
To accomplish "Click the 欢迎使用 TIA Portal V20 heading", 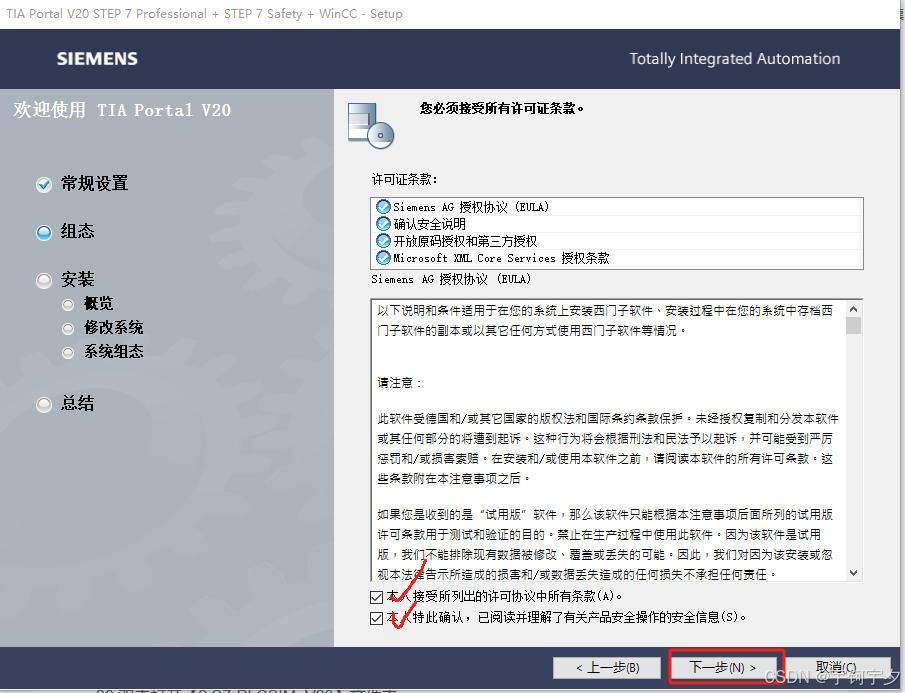I will click(122, 110).
